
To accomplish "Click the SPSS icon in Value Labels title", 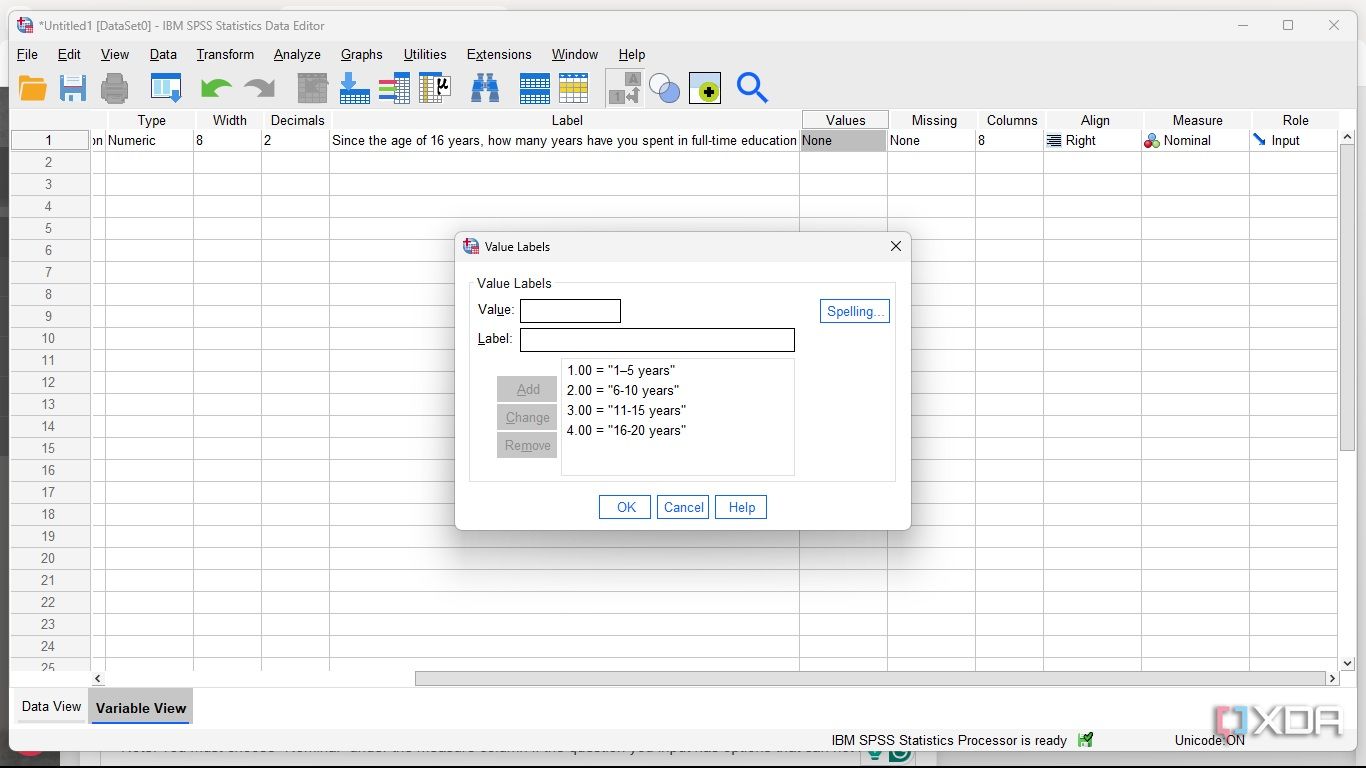I will tap(471, 246).
